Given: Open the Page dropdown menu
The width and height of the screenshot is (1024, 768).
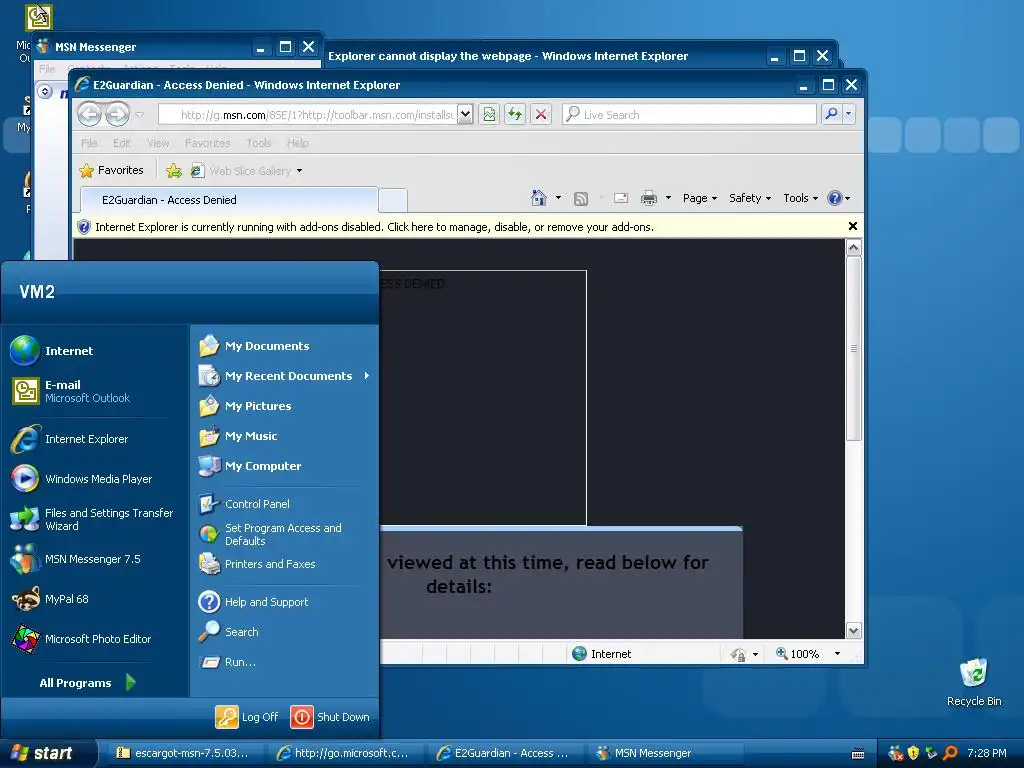Looking at the screenshot, I should [x=699, y=198].
